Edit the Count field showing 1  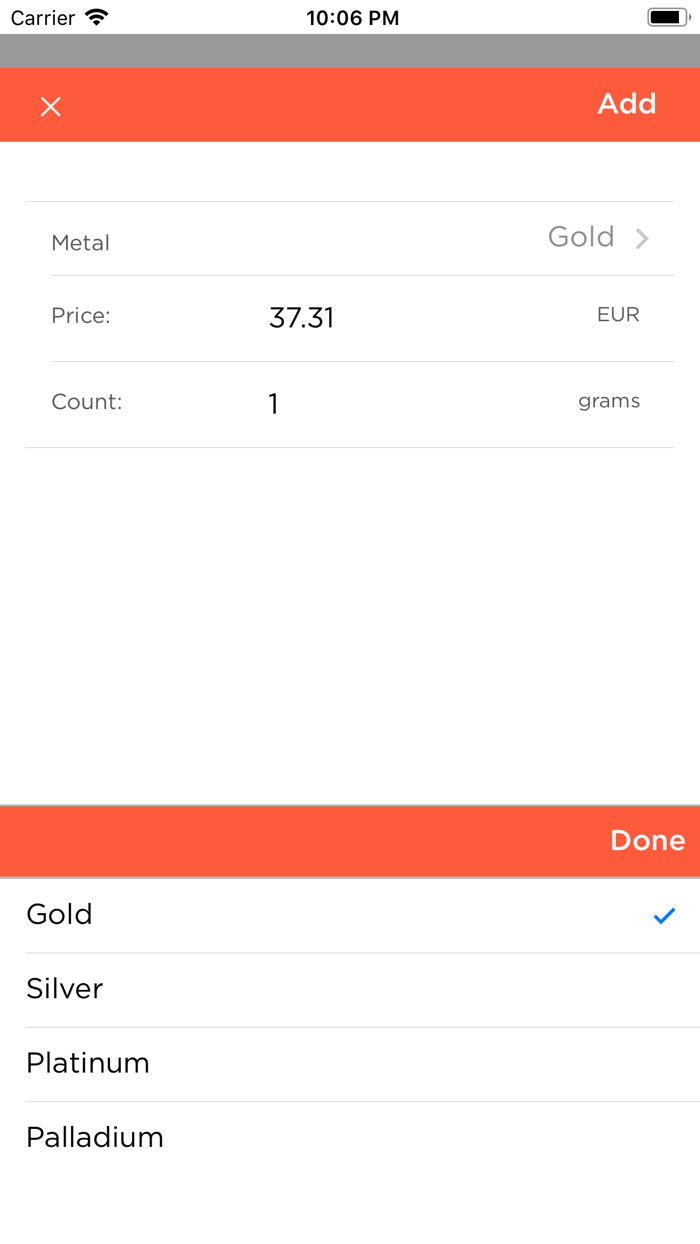click(x=273, y=404)
